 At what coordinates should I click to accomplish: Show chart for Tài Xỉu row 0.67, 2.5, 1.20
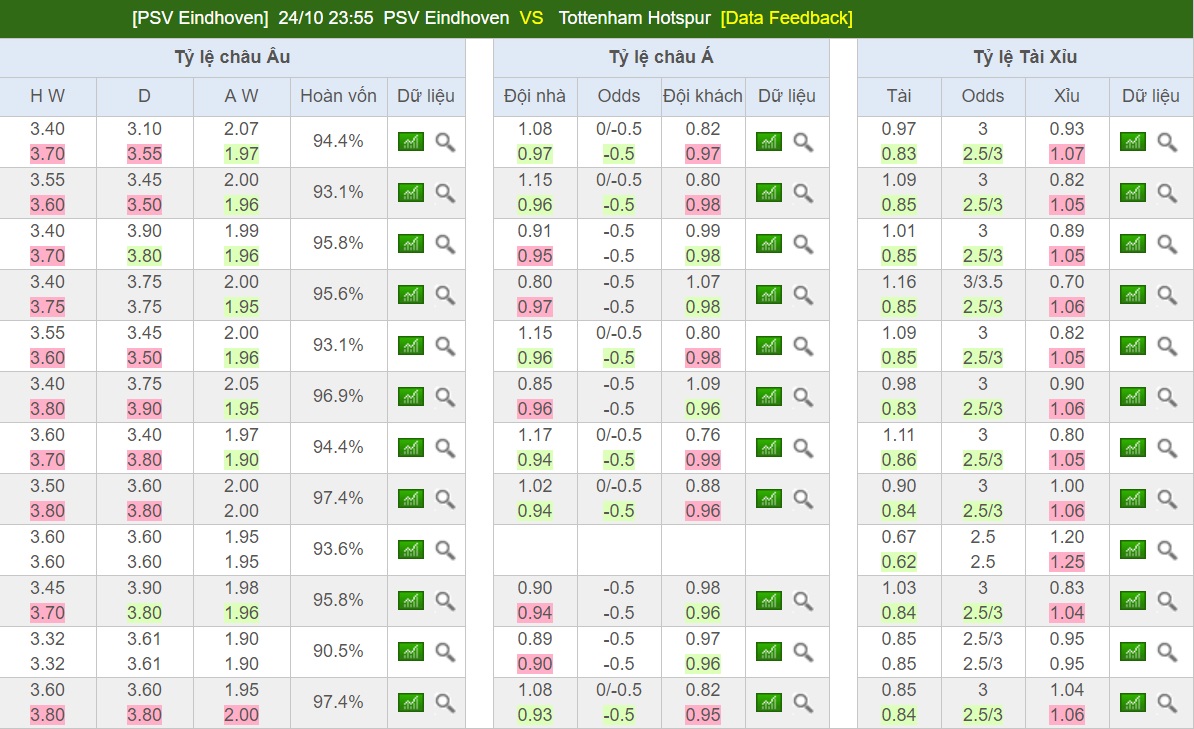1132,550
